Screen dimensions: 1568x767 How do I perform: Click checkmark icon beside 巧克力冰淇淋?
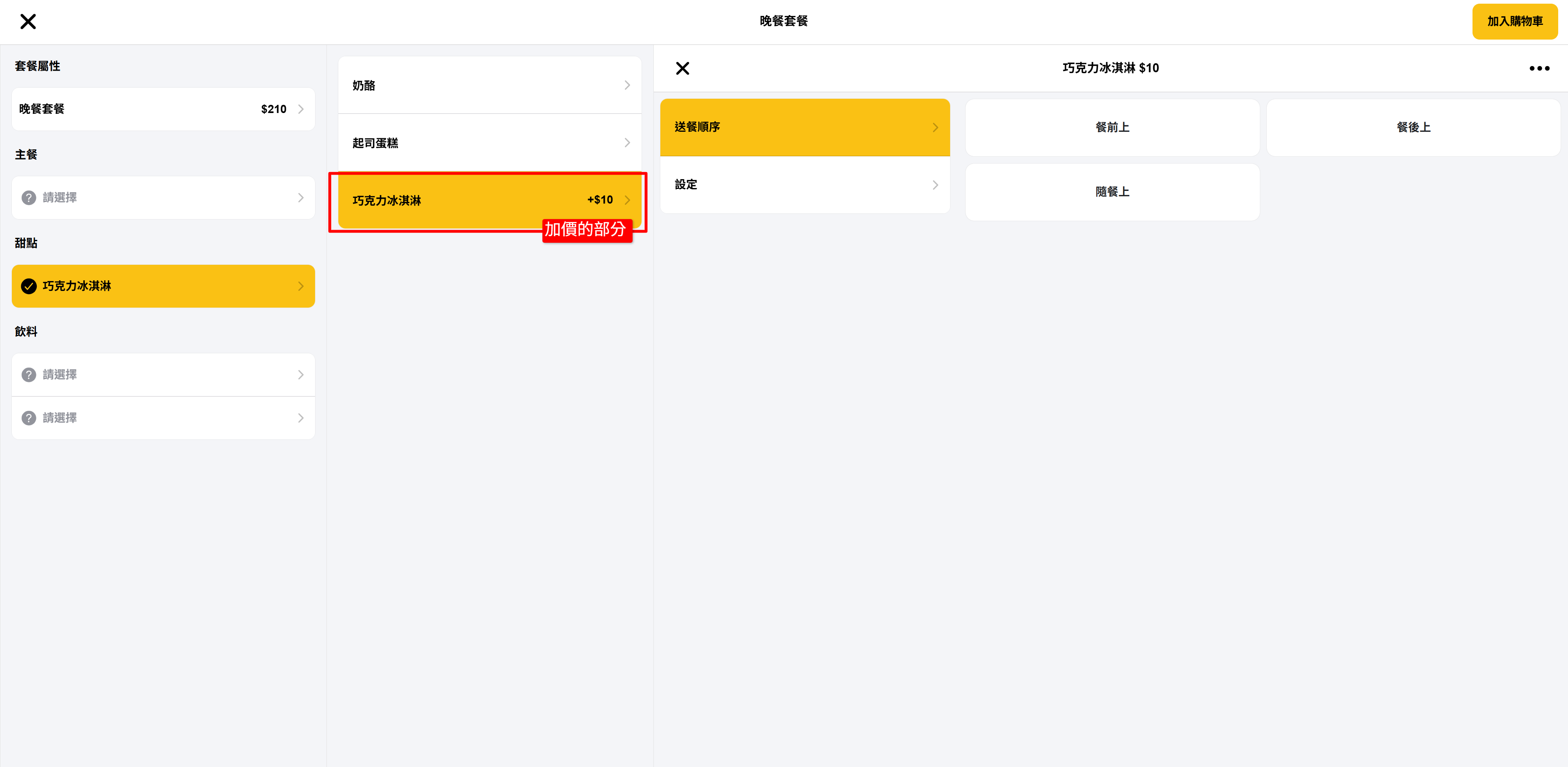coord(29,286)
